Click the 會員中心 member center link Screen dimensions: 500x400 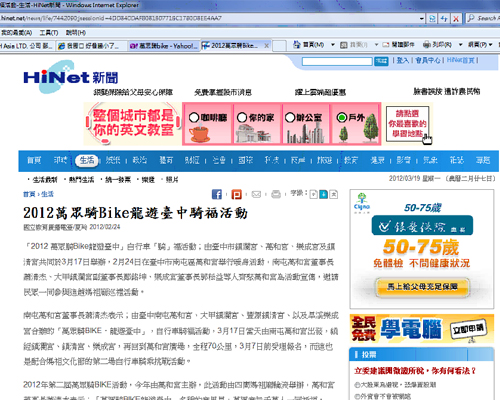pos(428,60)
